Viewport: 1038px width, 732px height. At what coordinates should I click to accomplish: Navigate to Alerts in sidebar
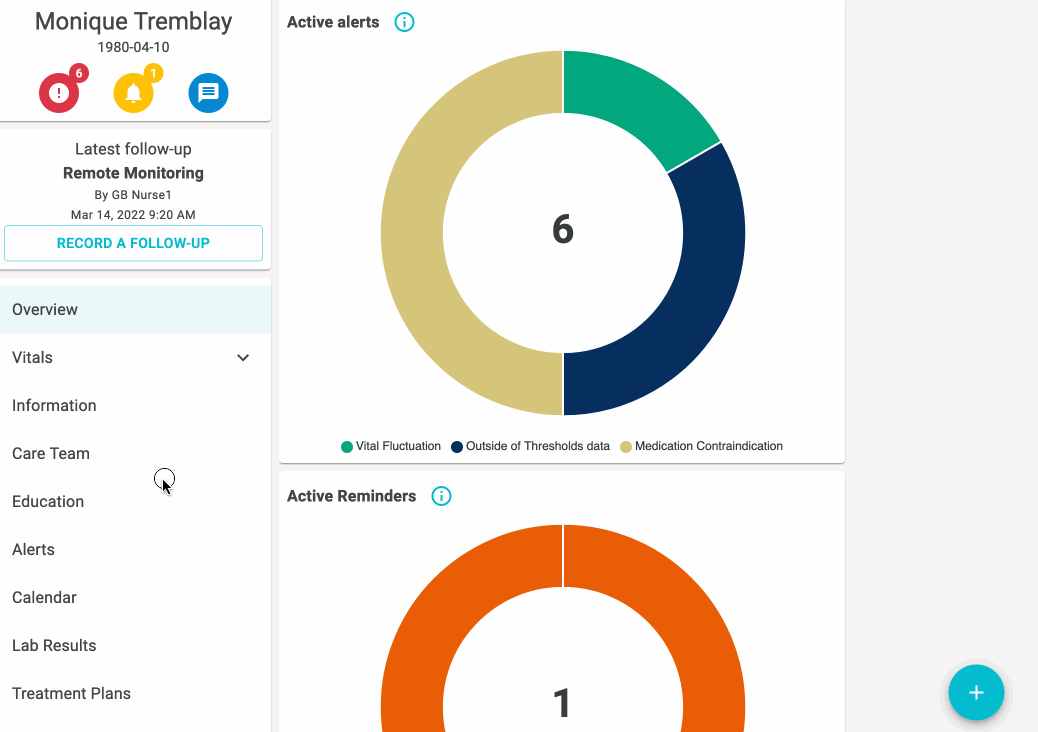tap(136, 549)
